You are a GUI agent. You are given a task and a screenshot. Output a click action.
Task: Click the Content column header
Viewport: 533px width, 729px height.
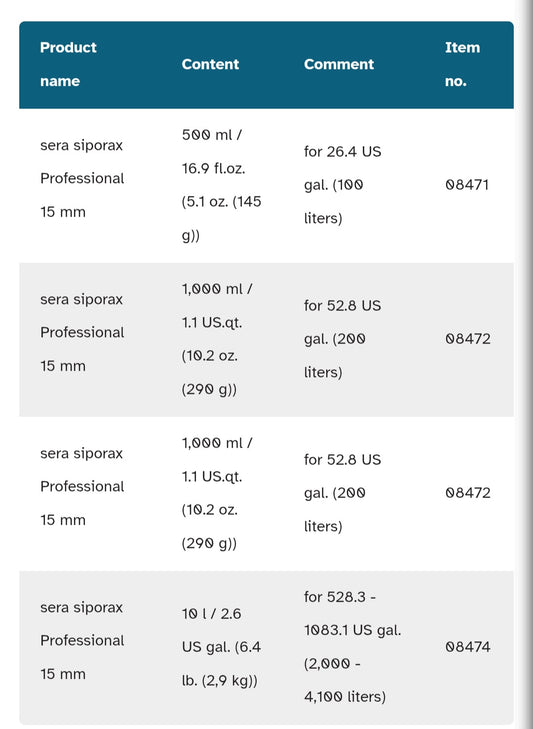(210, 64)
